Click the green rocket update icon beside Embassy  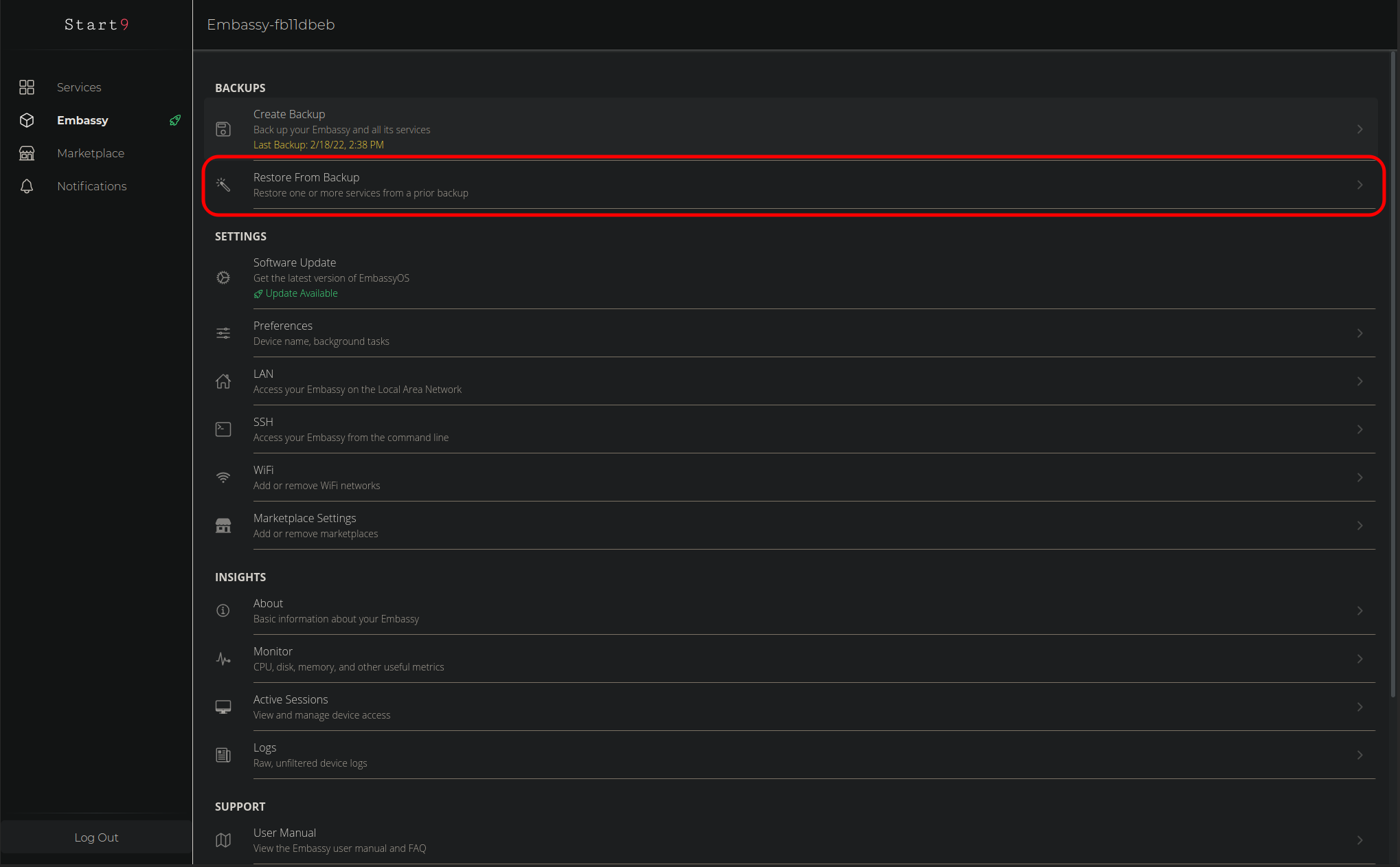(175, 120)
